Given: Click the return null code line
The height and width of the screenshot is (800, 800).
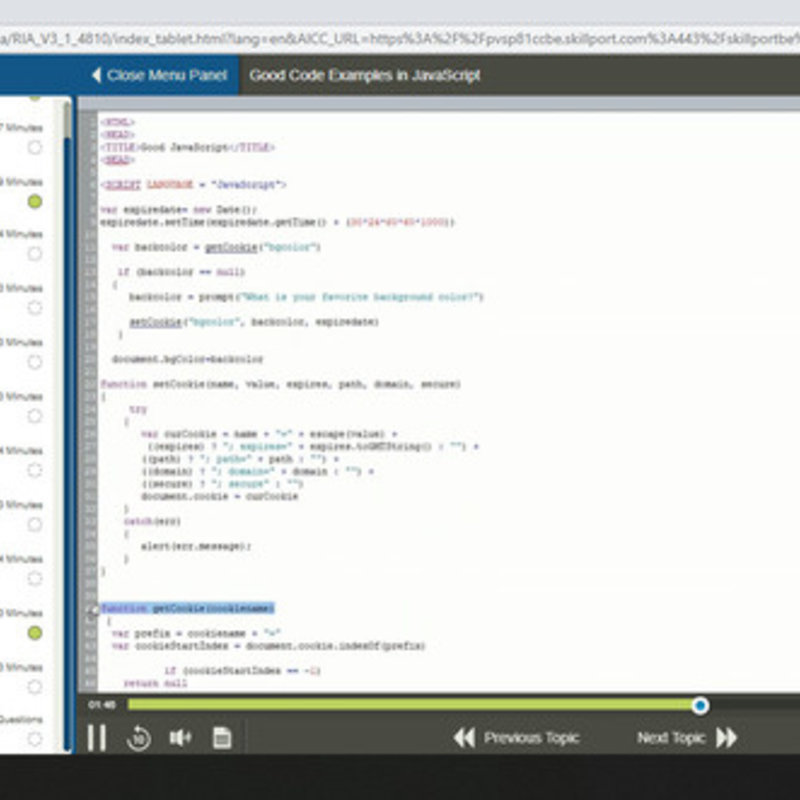Looking at the screenshot, I should tap(156, 683).
